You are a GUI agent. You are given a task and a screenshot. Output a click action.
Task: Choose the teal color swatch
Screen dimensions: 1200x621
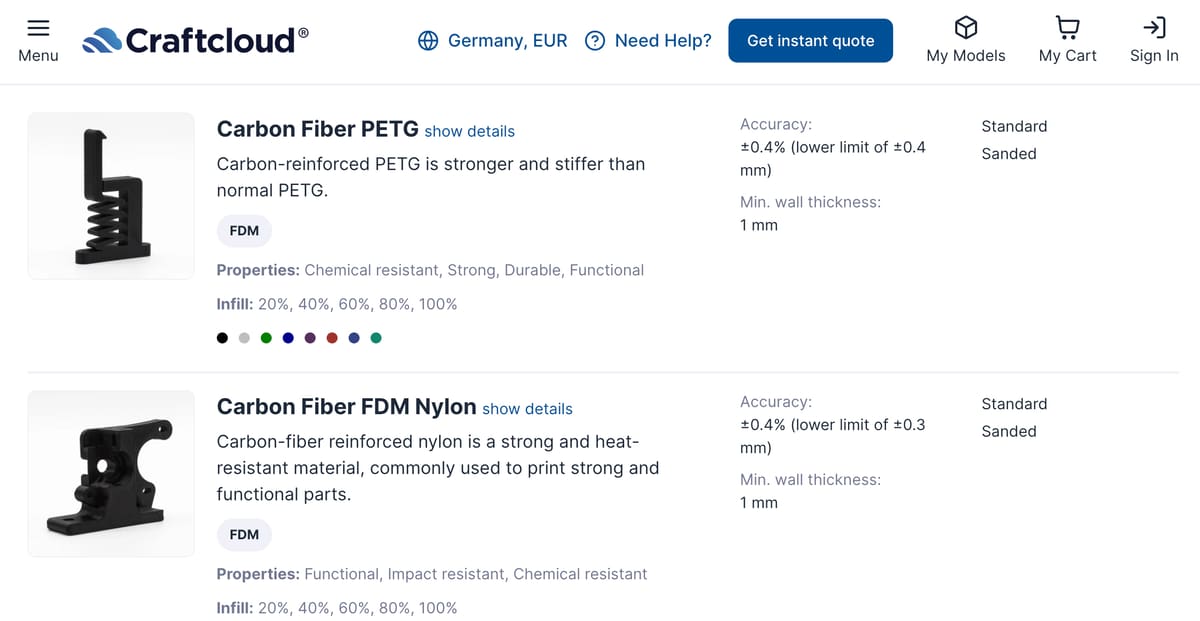pyautogui.click(x=376, y=337)
